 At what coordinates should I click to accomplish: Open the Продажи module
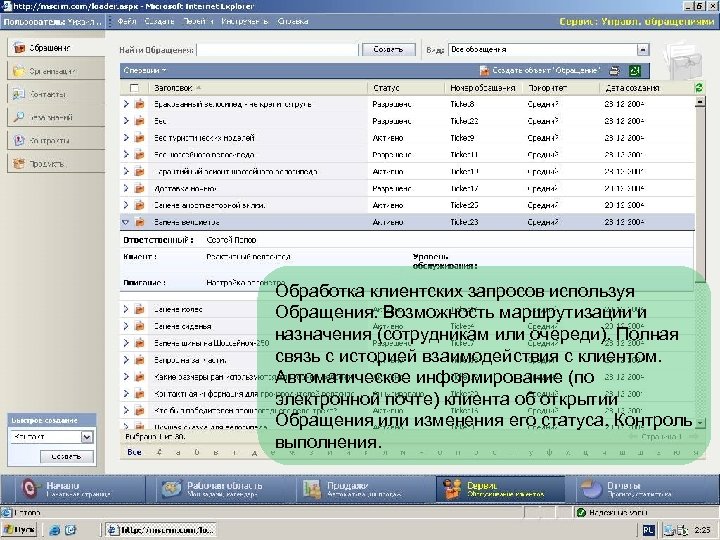363,489
